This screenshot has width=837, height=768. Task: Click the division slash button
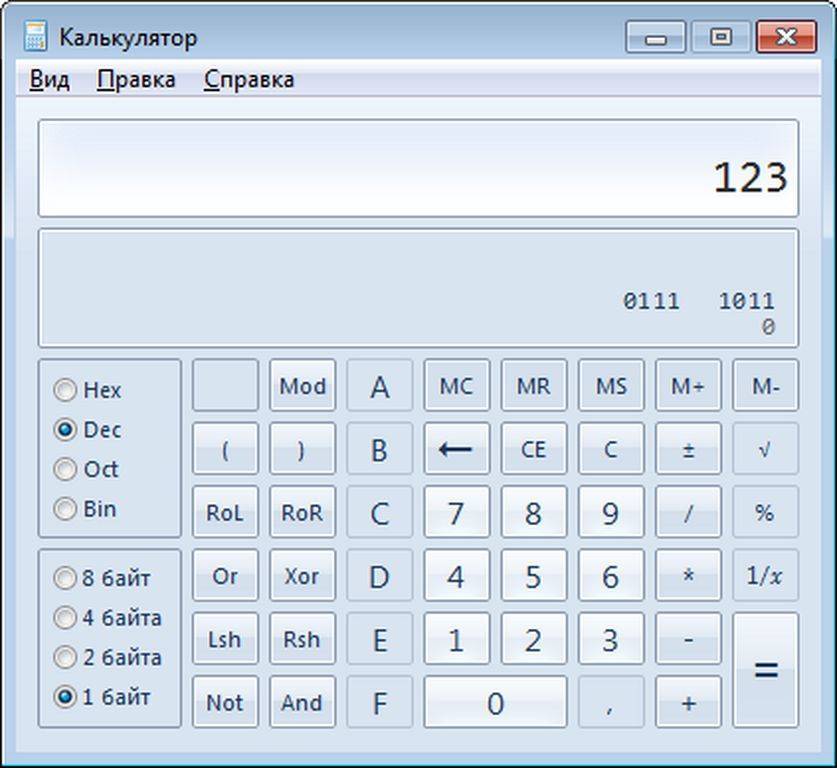(x=688, y=513)
